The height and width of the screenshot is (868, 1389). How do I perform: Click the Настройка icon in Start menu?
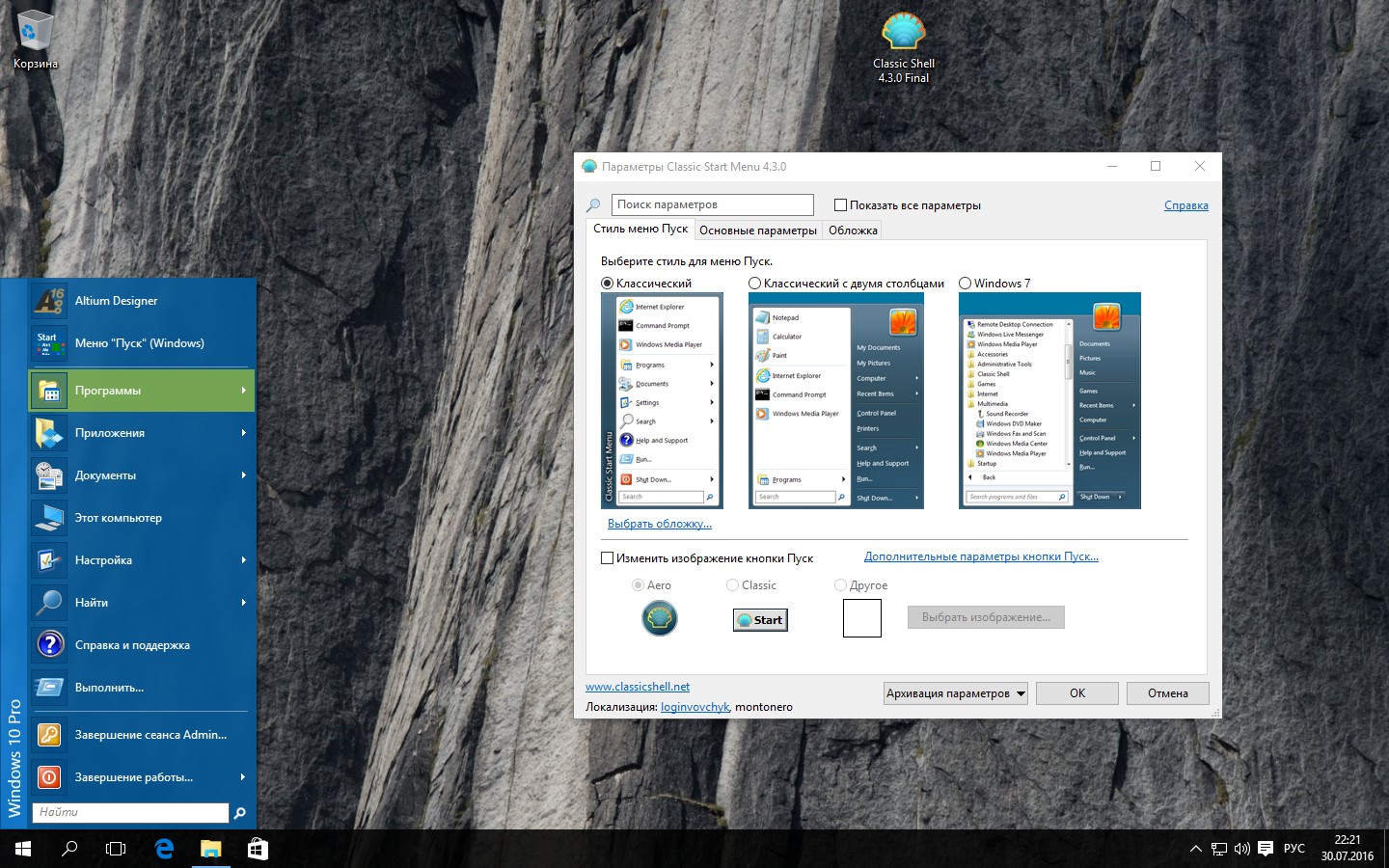(48, 560)
